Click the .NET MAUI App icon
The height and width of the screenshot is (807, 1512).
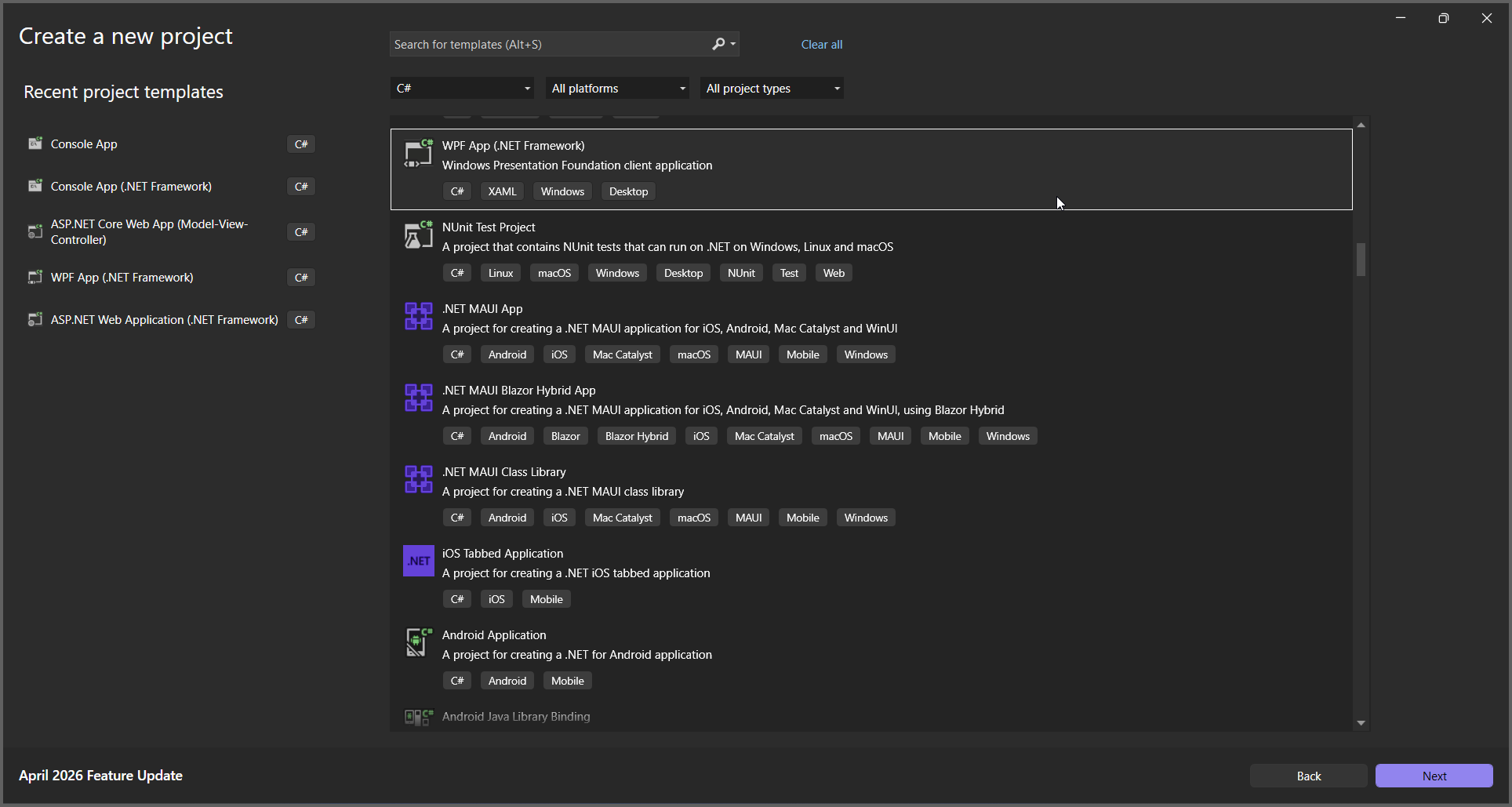click(x=418, y=316)
